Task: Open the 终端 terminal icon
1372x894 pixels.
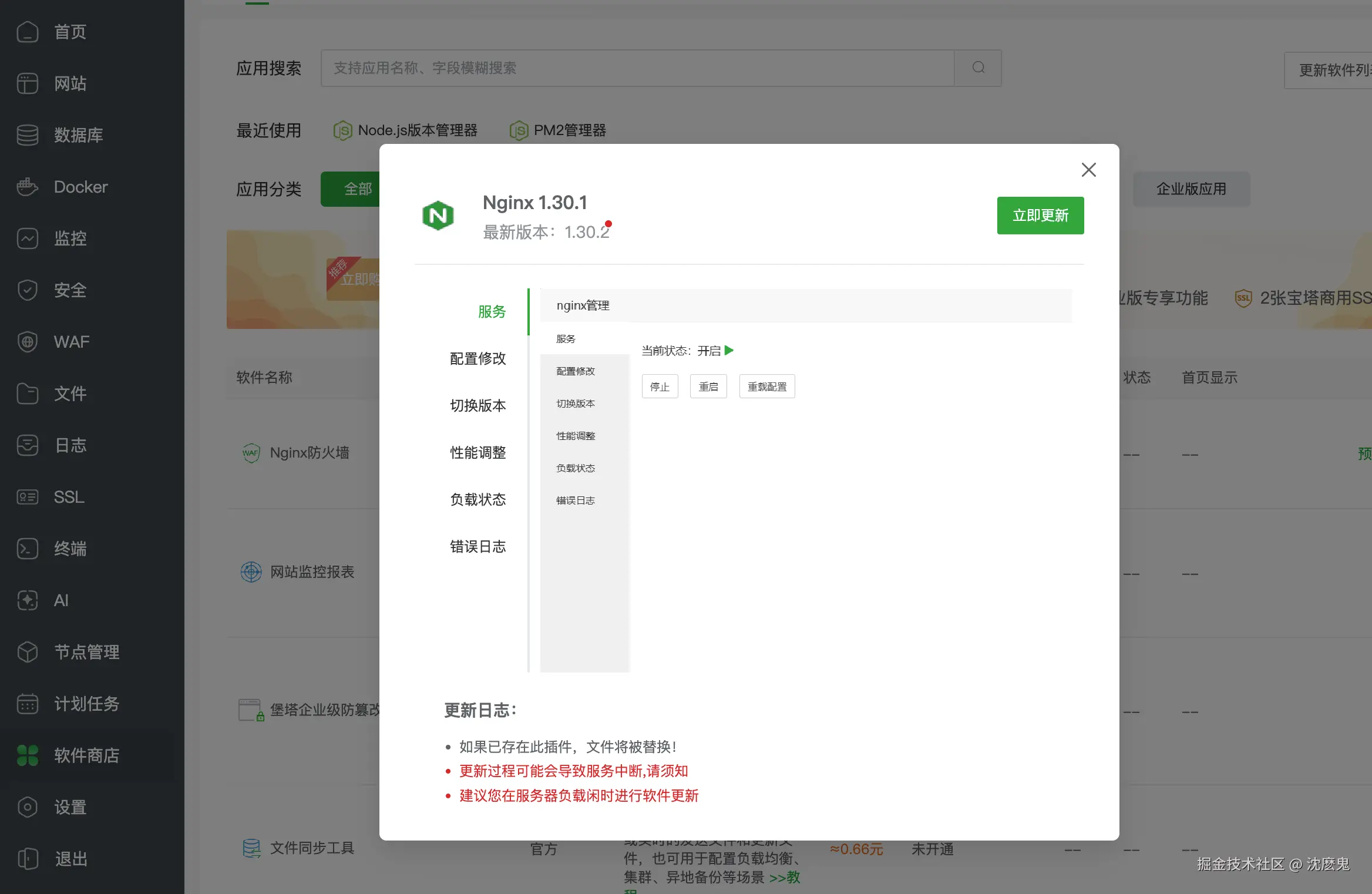Action: point(28,549)
